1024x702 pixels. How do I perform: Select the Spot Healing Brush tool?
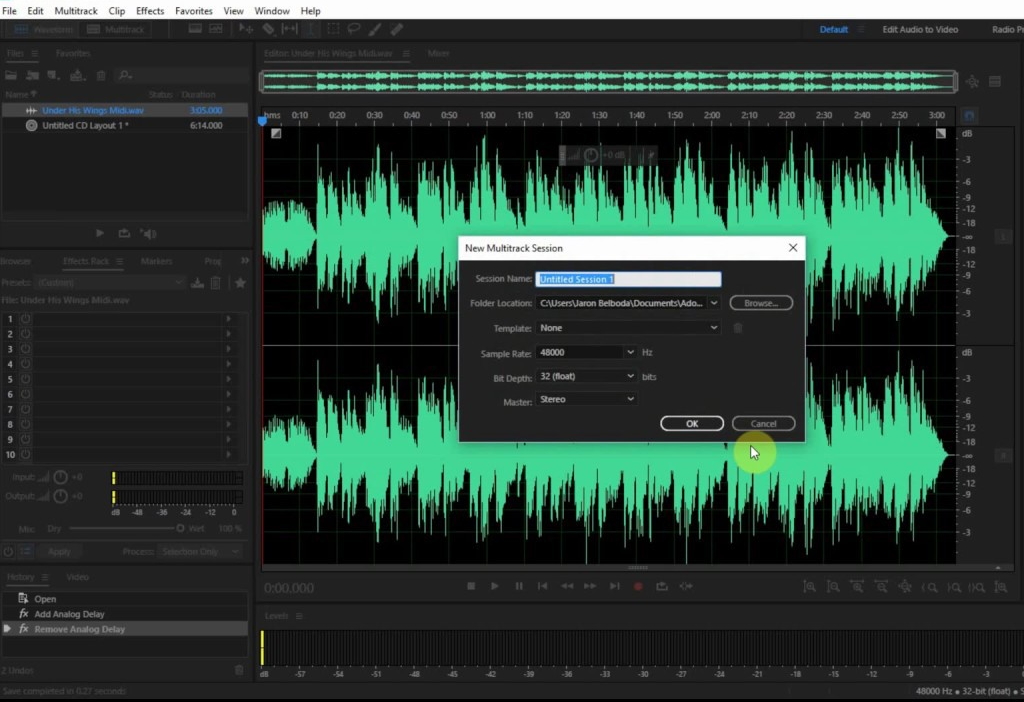coord(397,29)
